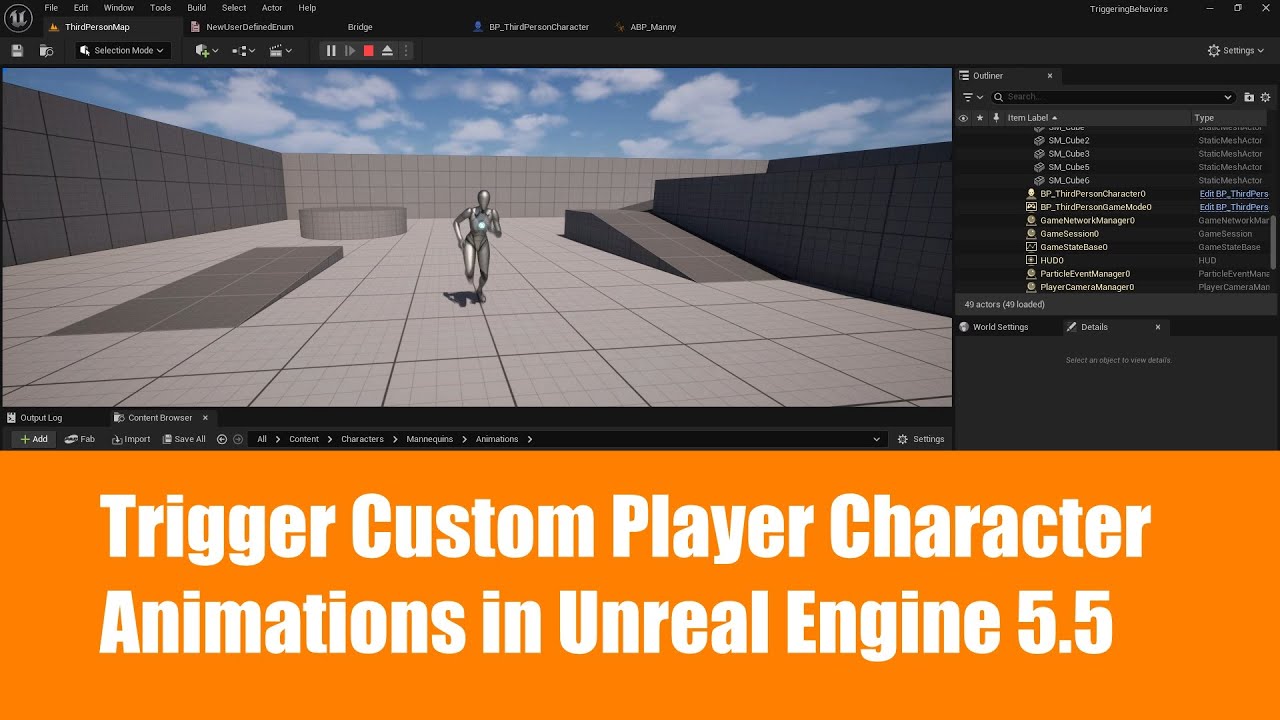Open the Outliner settings gear

1265,97
